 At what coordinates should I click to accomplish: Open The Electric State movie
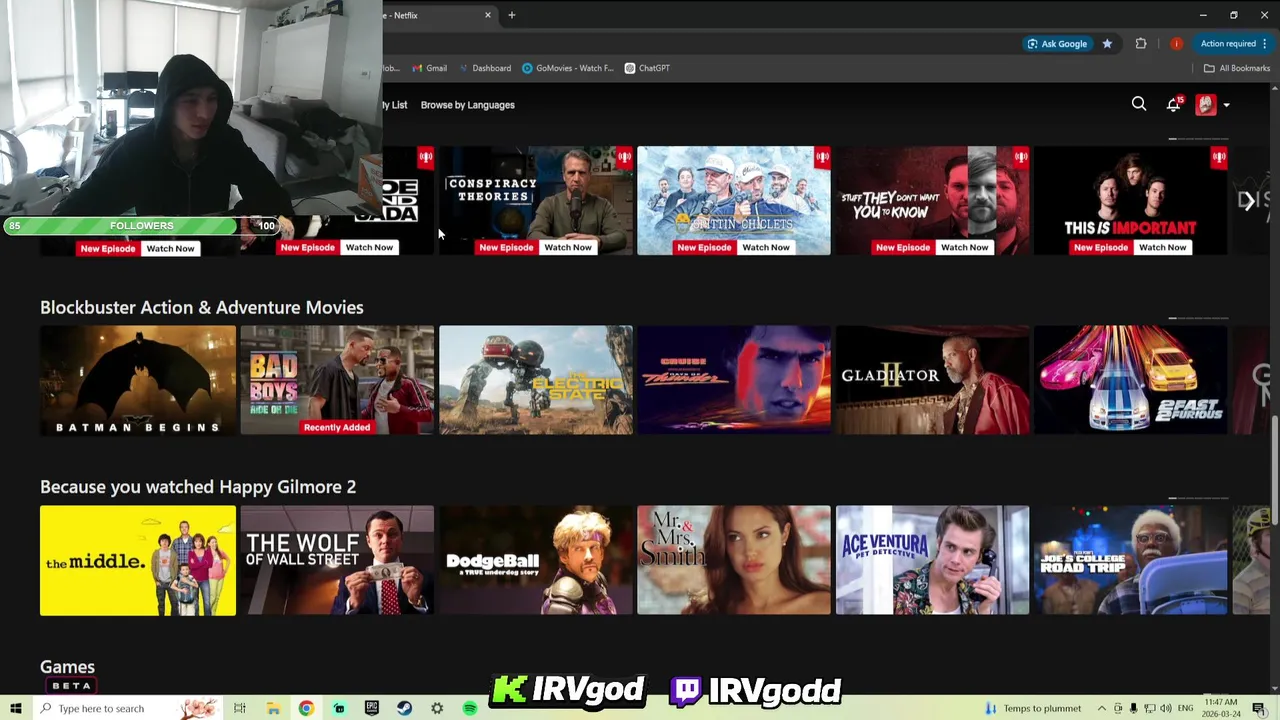click(536, 380)
